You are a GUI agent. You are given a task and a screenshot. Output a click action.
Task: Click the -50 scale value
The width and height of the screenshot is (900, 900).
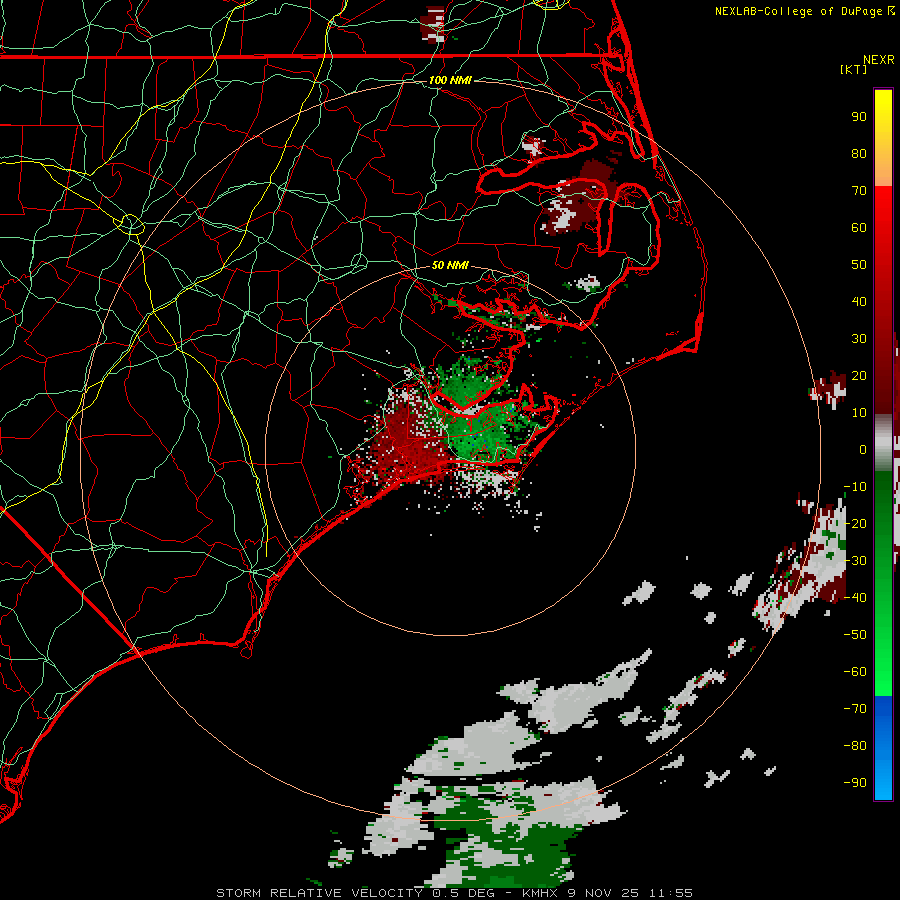tap(855, 635)
